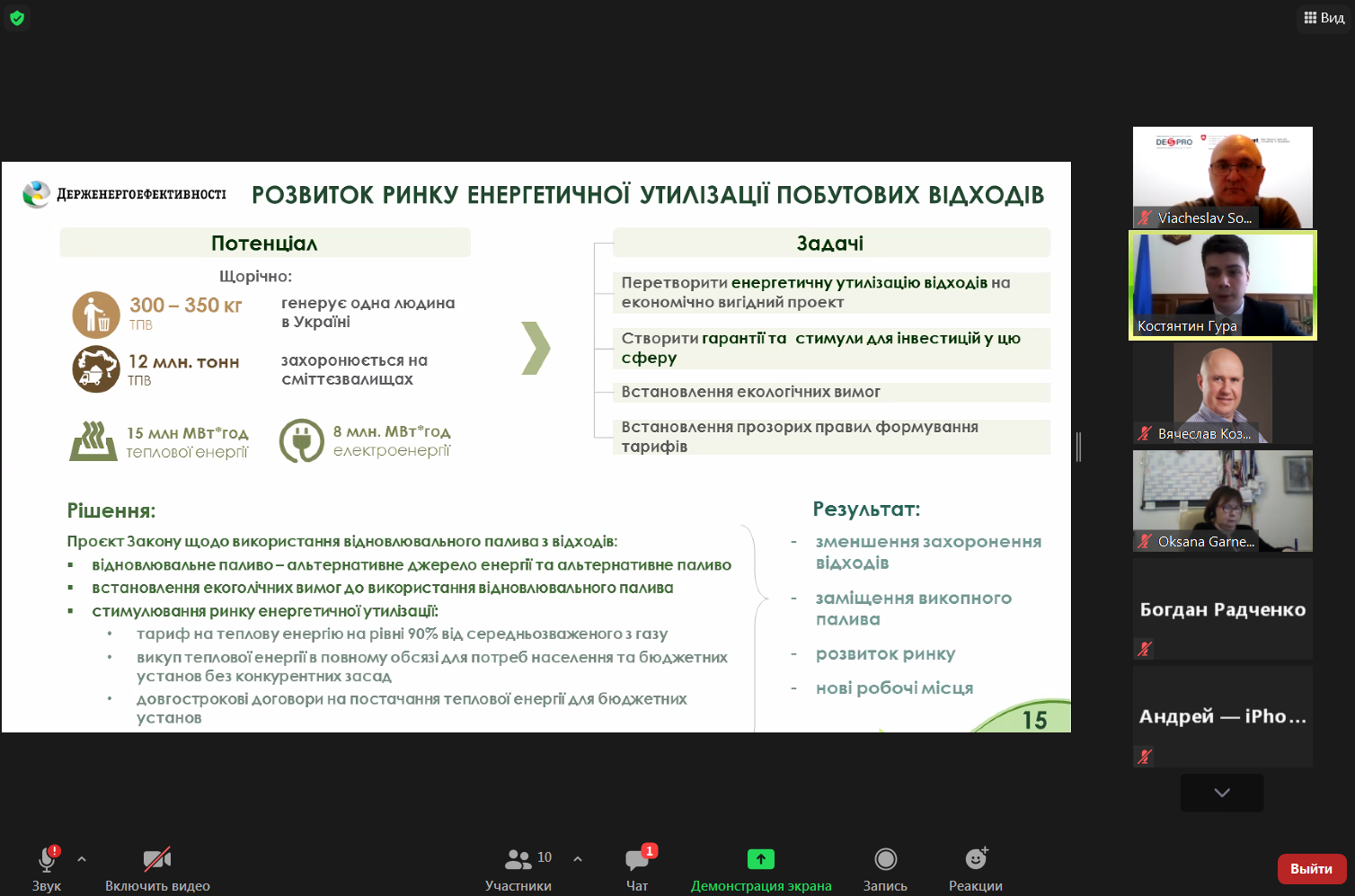Toggle the Звук microphone button
The height and width of the screenshot is (896, 1355).
coord(47,860)
